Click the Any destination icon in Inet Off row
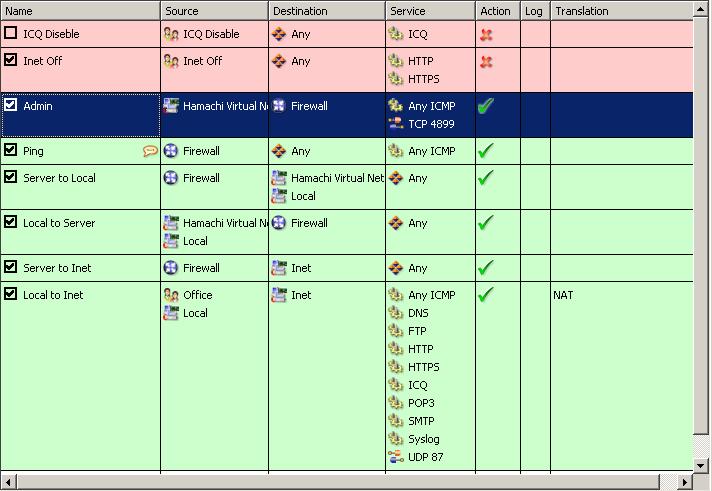712x491 pixels. pos(279,61)
